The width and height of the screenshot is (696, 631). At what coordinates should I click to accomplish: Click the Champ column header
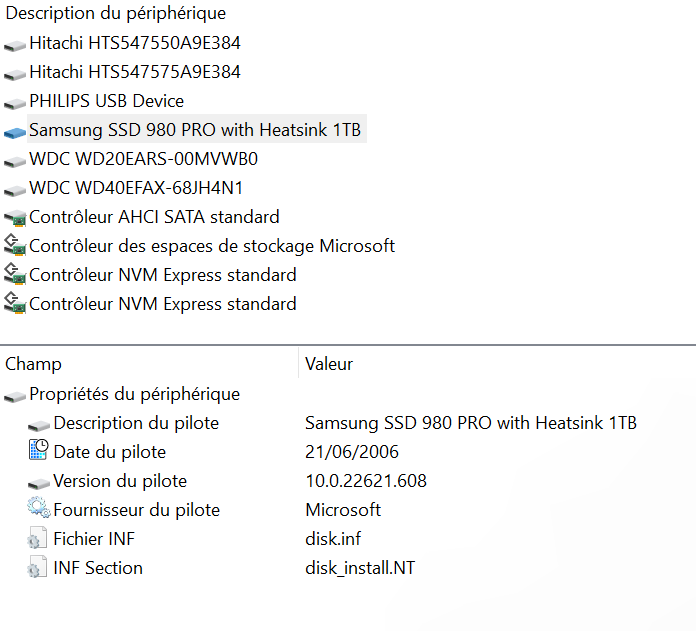34,364
